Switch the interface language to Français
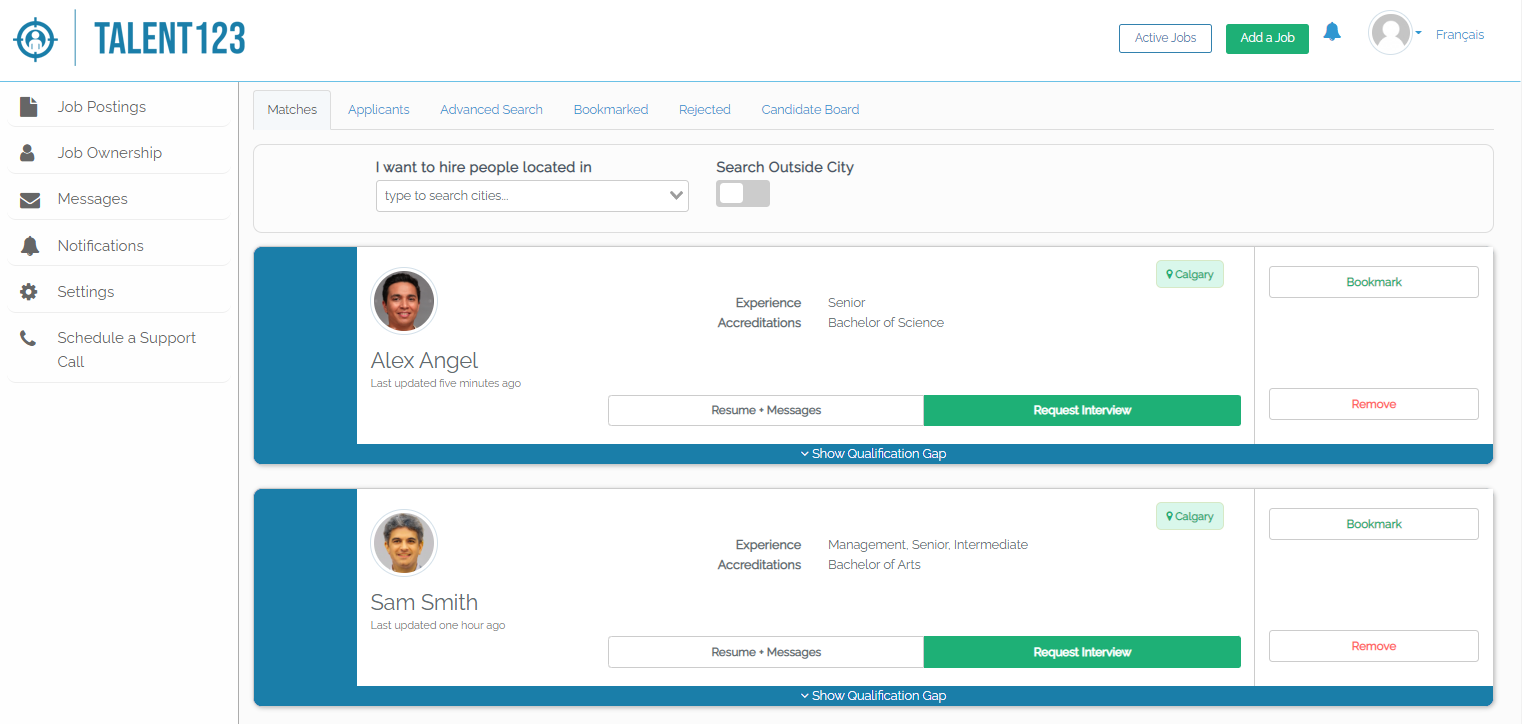The width and height of the screenshot is (1522, 724). coord(1460,34)
